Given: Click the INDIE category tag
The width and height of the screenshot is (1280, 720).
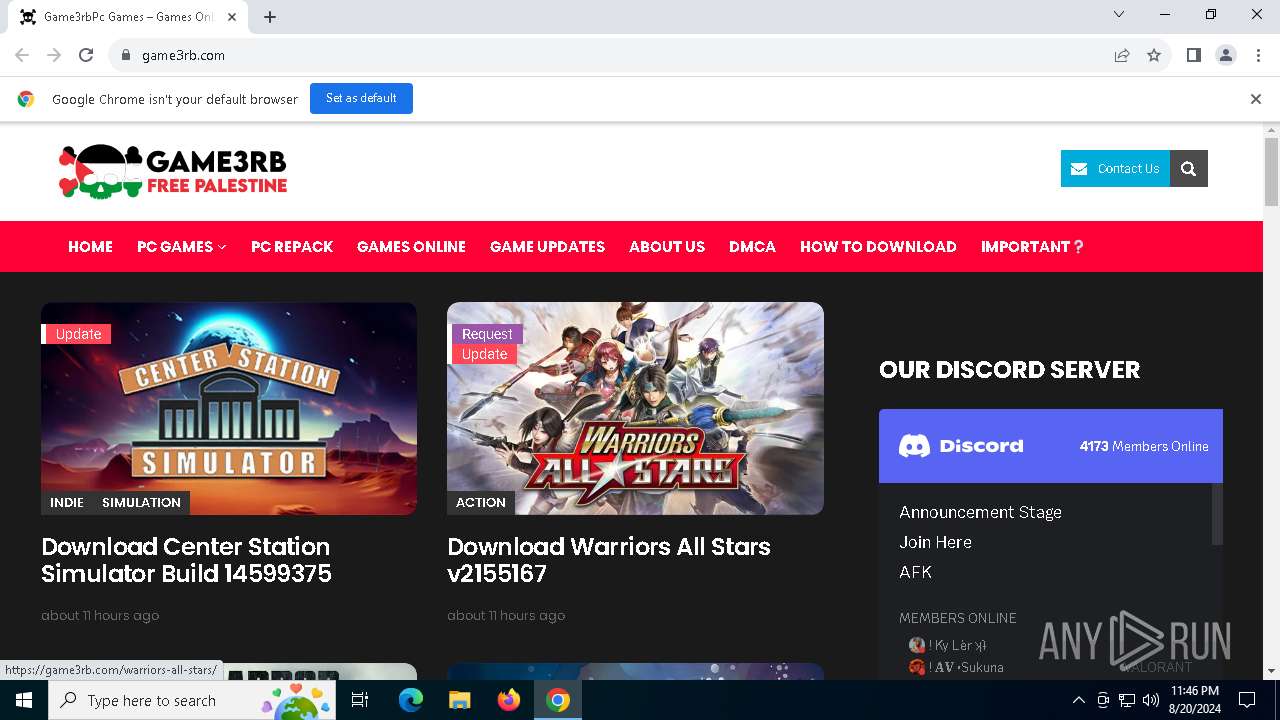Looking at the screenshot, I should [x=67, y=502].
